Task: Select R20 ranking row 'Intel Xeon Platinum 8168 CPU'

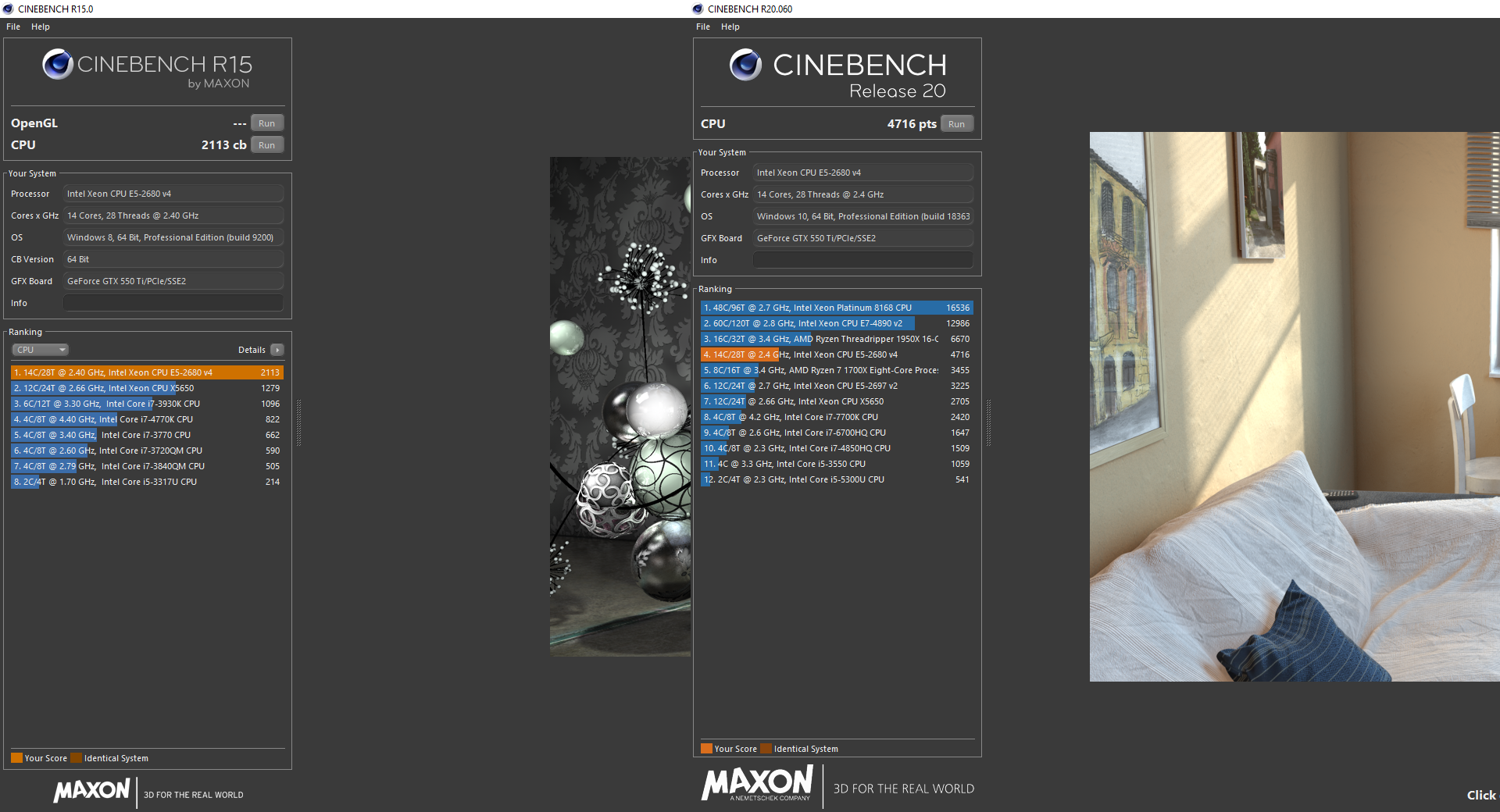Action: 837,308
